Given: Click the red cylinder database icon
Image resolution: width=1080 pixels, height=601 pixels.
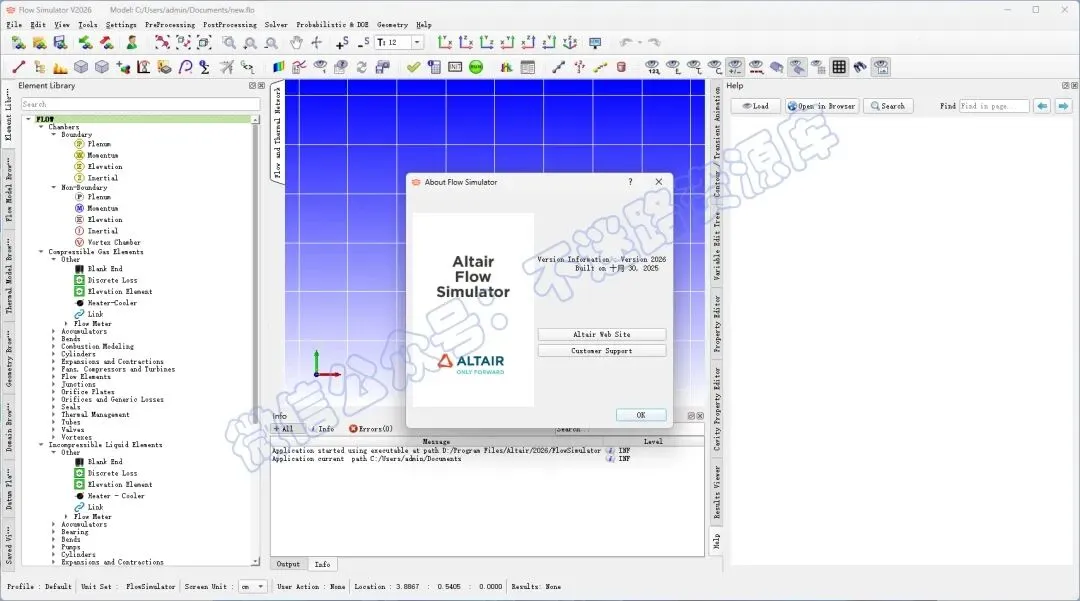Looking at the screenshot, I should (x=621, y=67).
